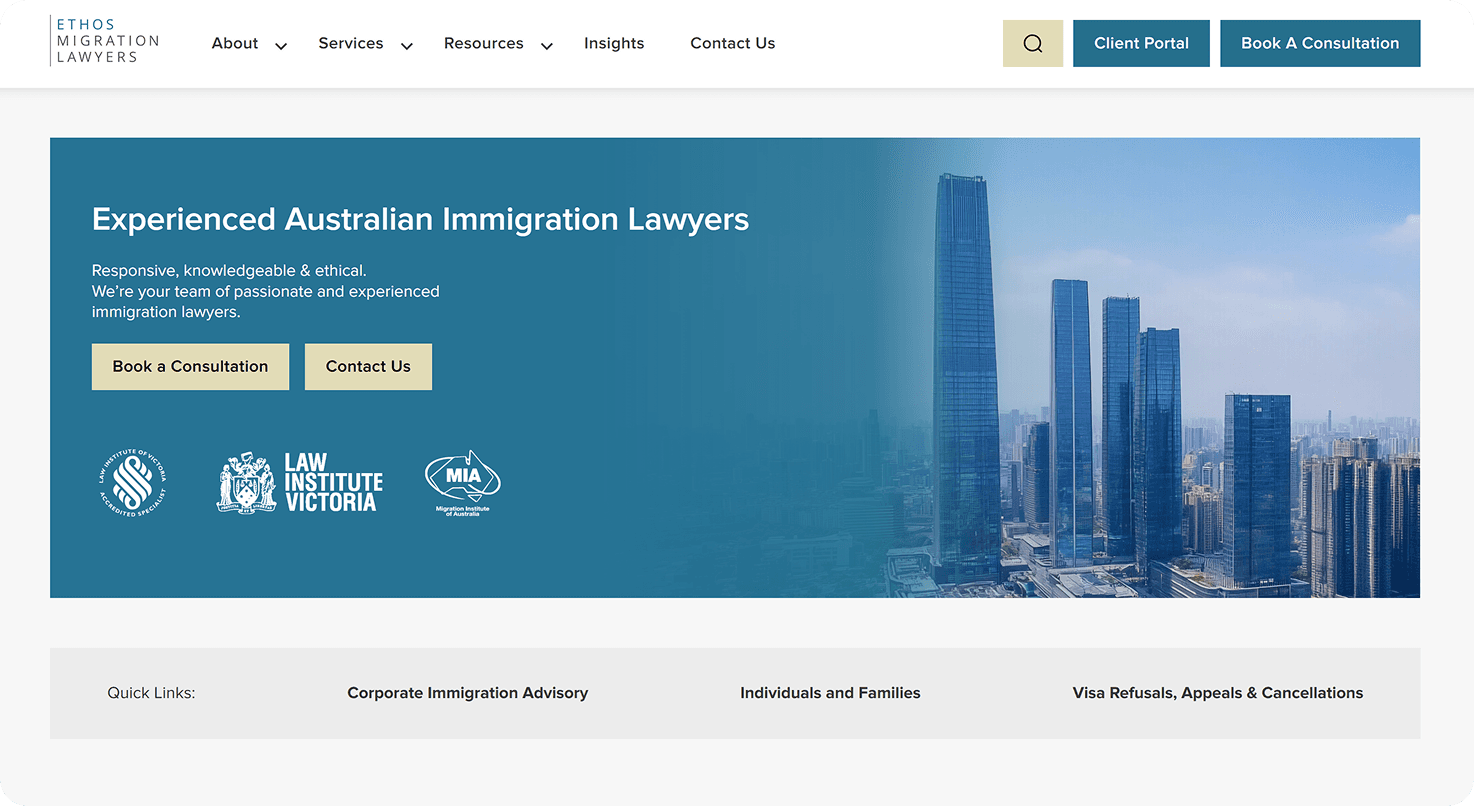Open the Ethos Migration Lawyers logo home link

tap(106, 41)
